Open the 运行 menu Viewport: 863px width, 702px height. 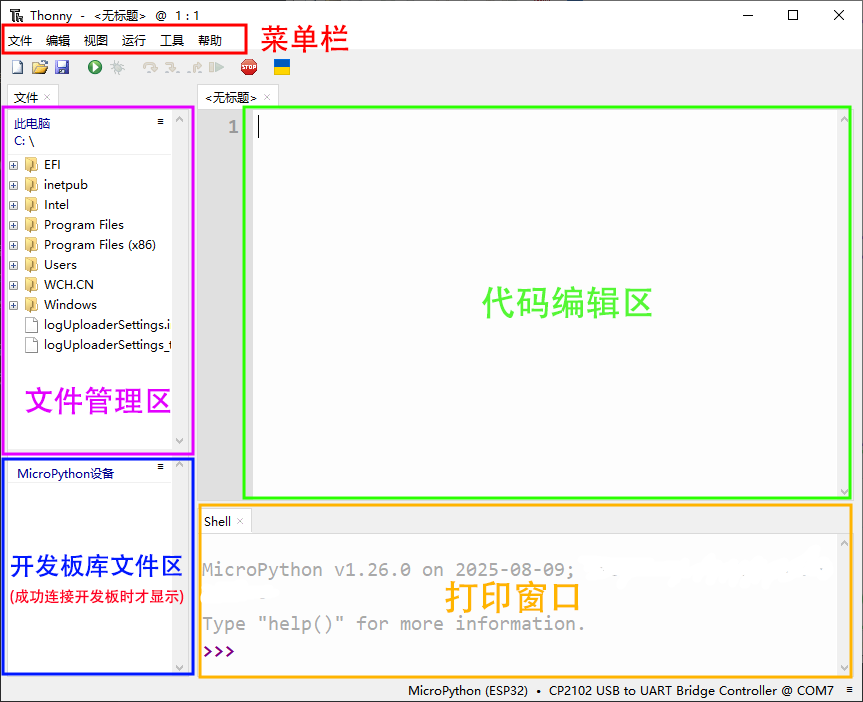134,41
